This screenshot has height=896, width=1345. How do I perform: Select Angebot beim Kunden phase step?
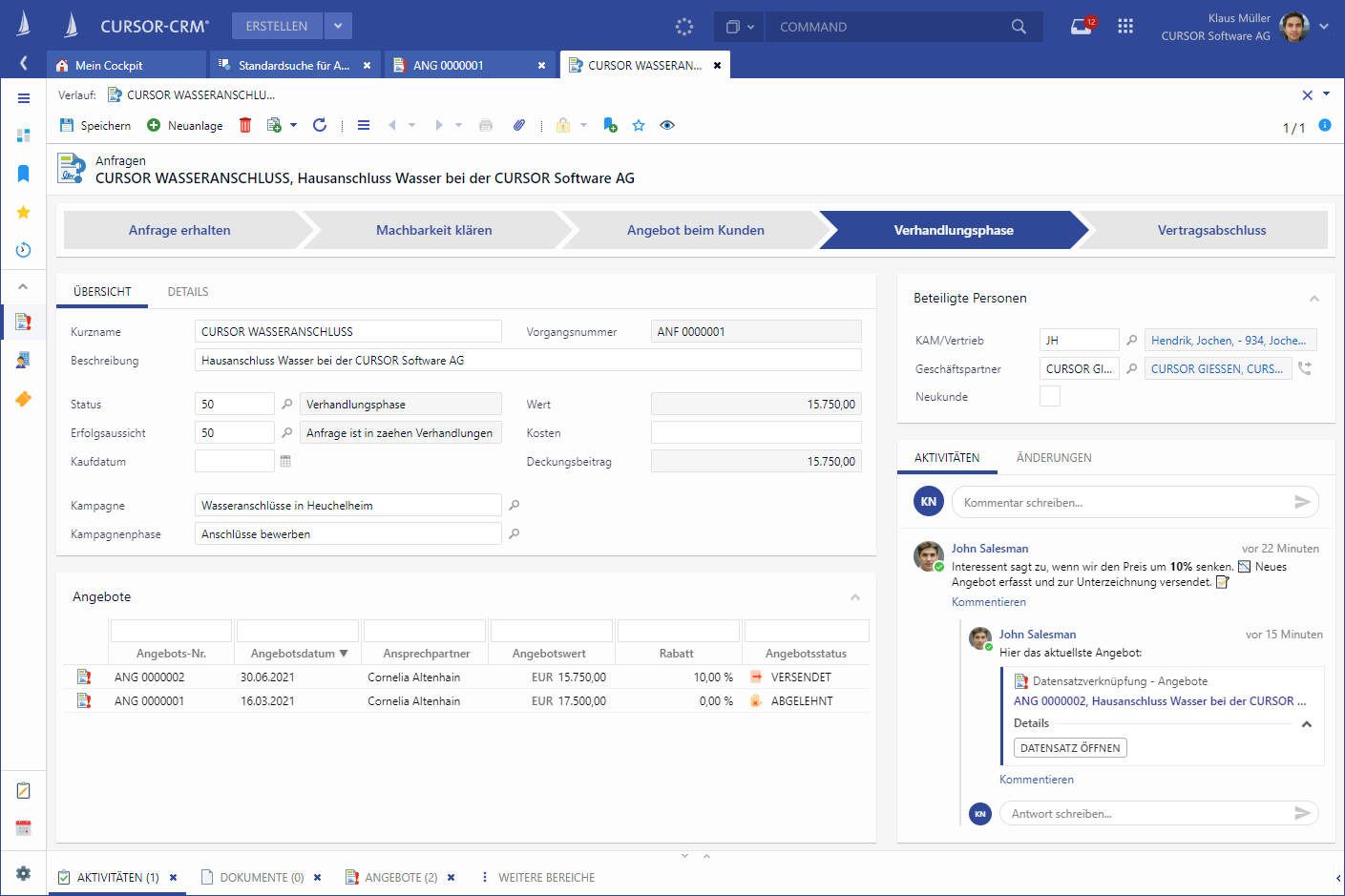coord(695,230)
